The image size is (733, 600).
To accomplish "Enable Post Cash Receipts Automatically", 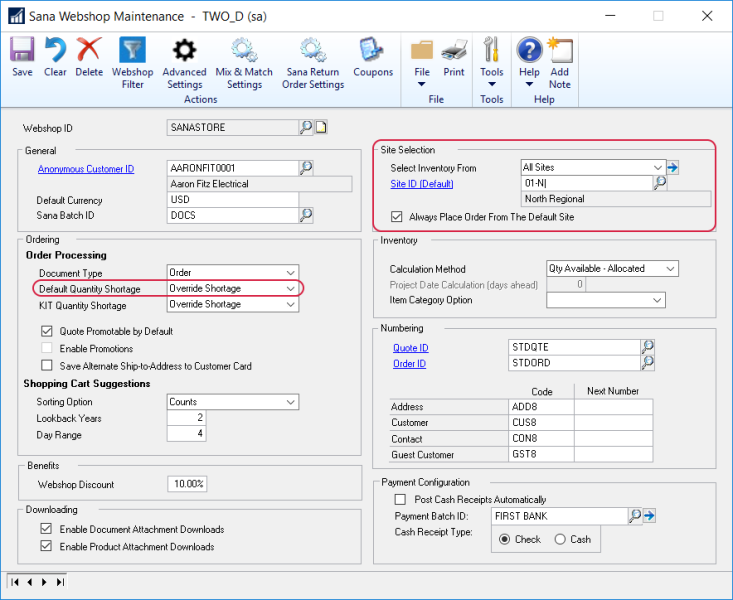I will [x=400, y=499].
